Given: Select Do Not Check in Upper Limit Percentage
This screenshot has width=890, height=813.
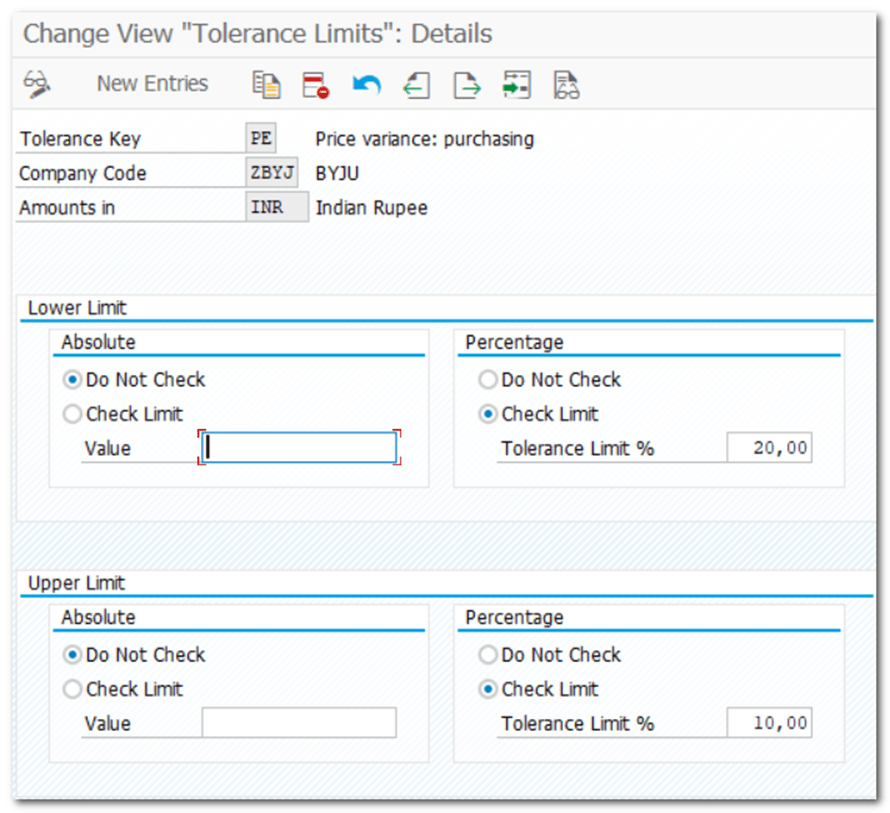Looking at the screenshot, I should click(488, 655).
